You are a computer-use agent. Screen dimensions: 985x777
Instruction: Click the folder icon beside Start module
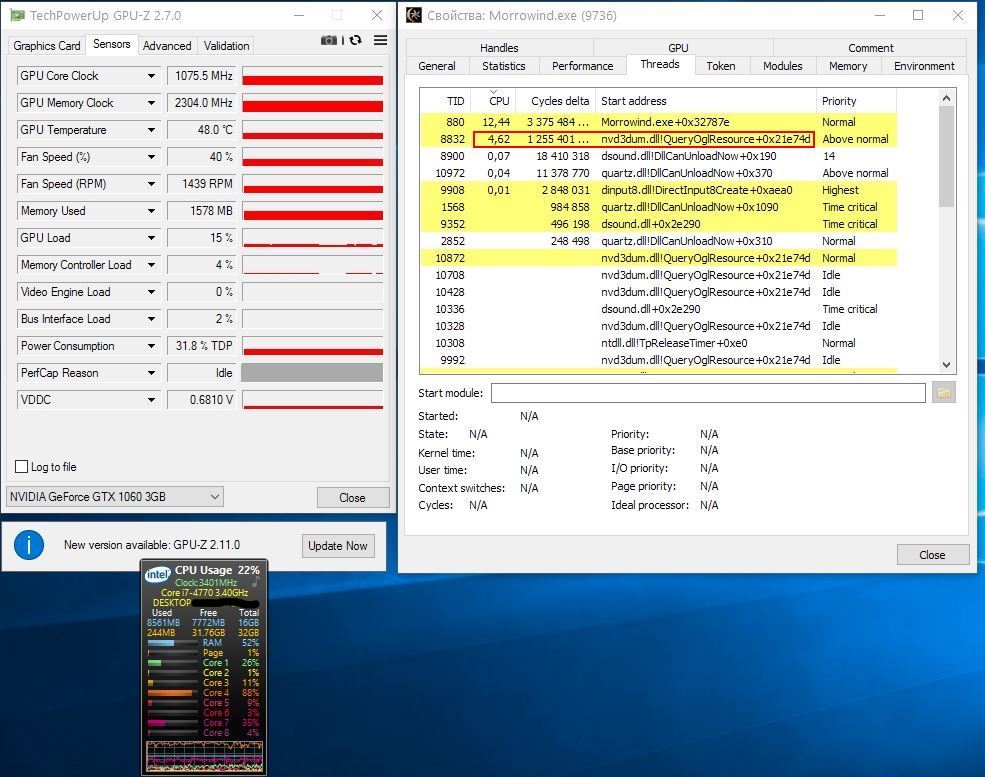coord(943,393)
